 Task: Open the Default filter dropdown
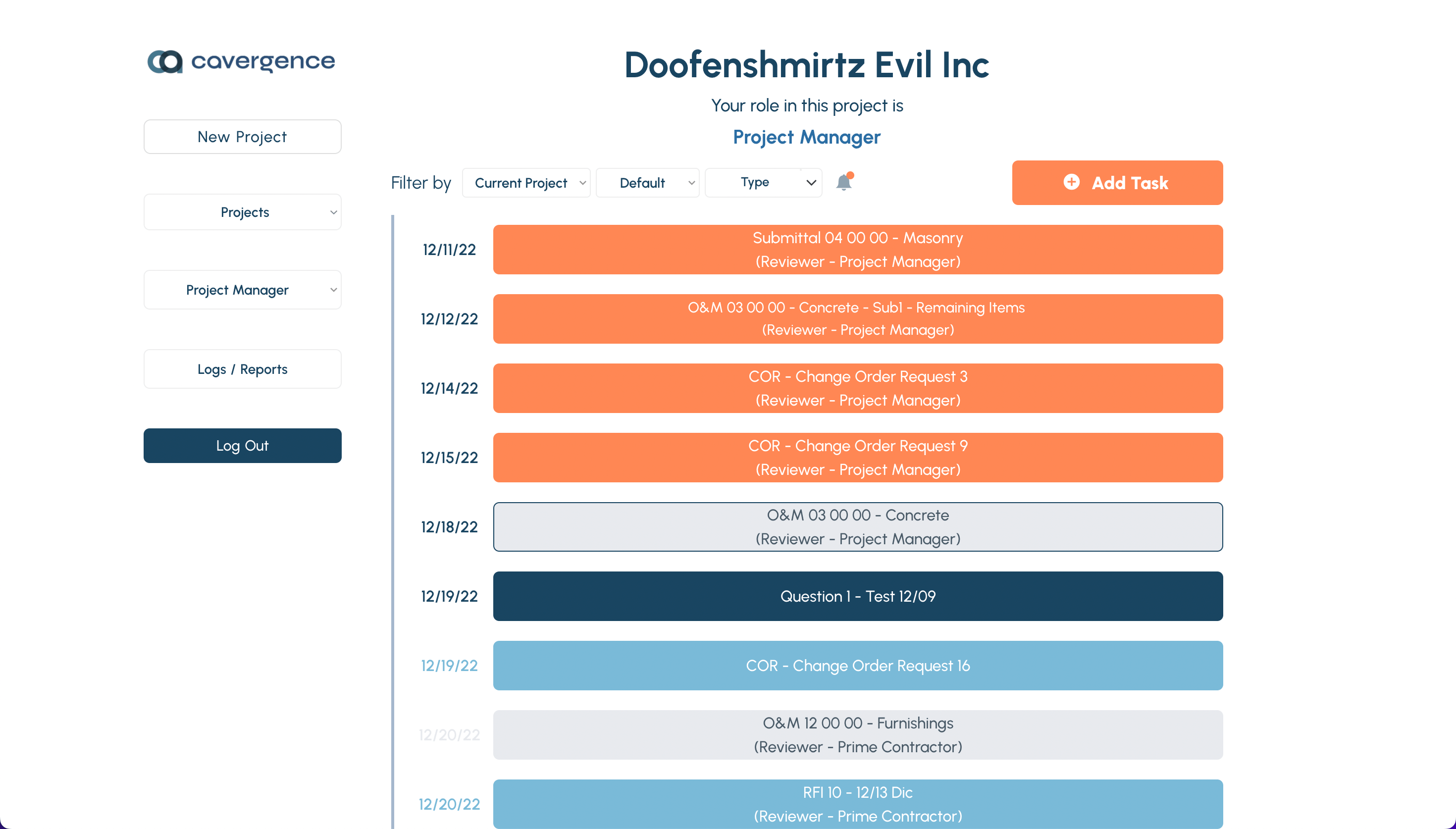point(647,183)
